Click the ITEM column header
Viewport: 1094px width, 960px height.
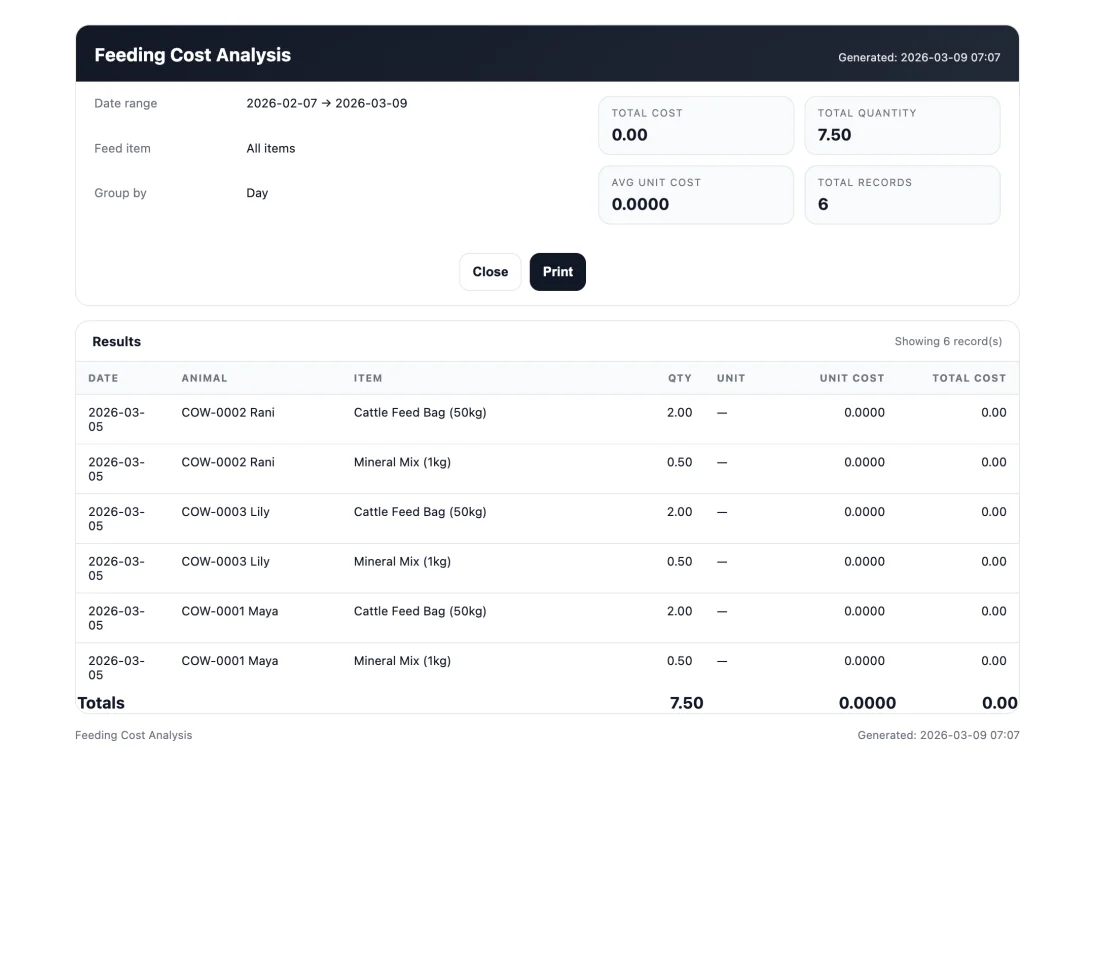[x=368, y=378]
